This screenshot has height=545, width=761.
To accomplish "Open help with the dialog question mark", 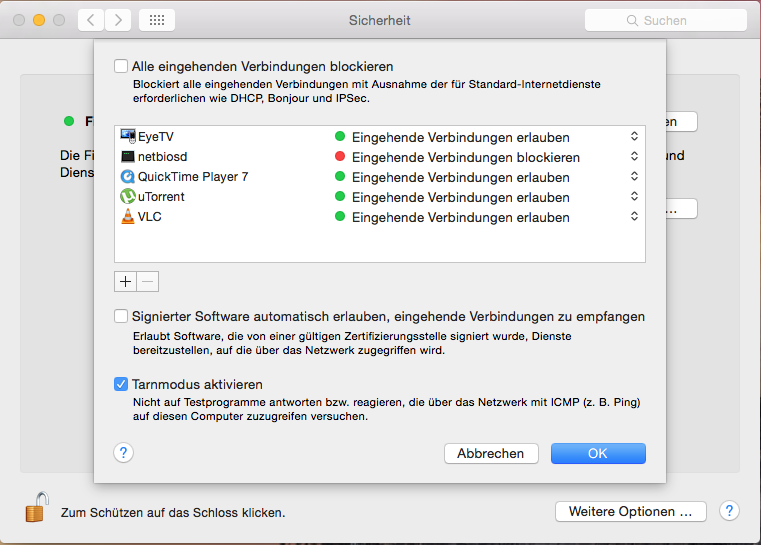I will [x=124, y=453].
